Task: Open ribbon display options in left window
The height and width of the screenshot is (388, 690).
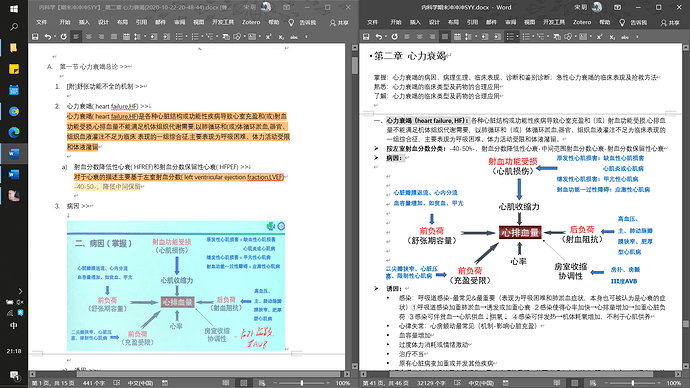Action: [x=286, y=7]
